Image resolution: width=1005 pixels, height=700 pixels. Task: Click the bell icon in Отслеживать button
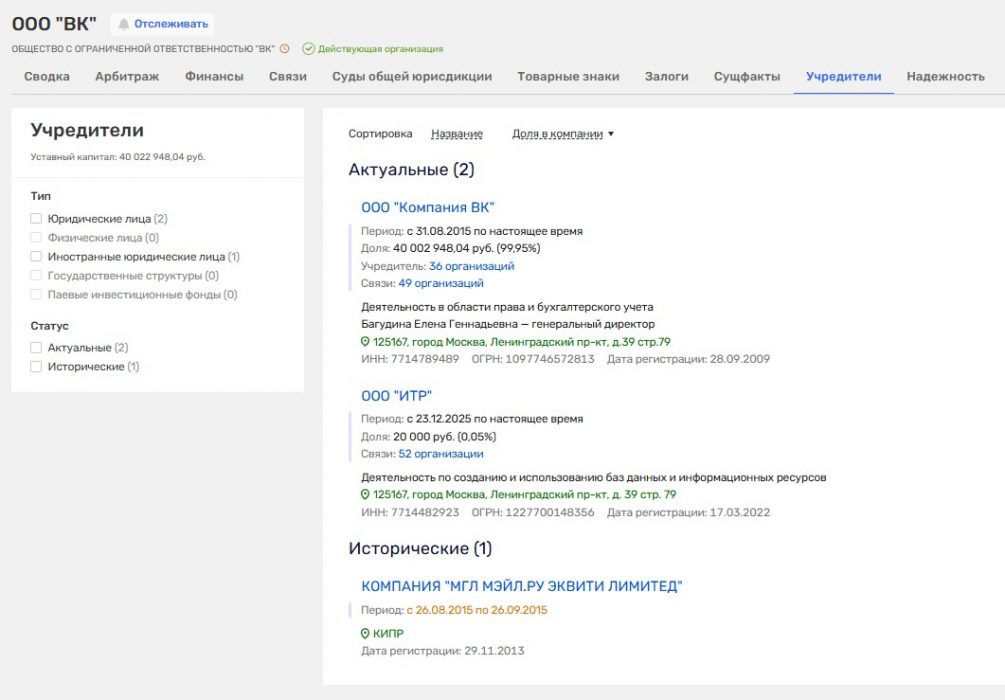[x=124, y=24]
